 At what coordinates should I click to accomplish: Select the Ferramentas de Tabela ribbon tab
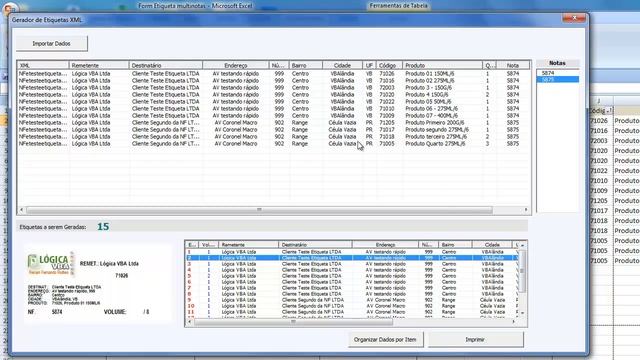[x=398, y=6]
